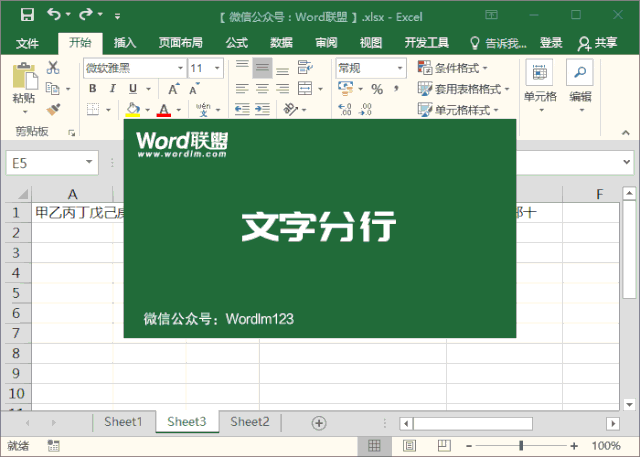Screen dimensions: 640x457
Task: Switch to 开发工具 Developer tab
Action: [x=427, y=42]
